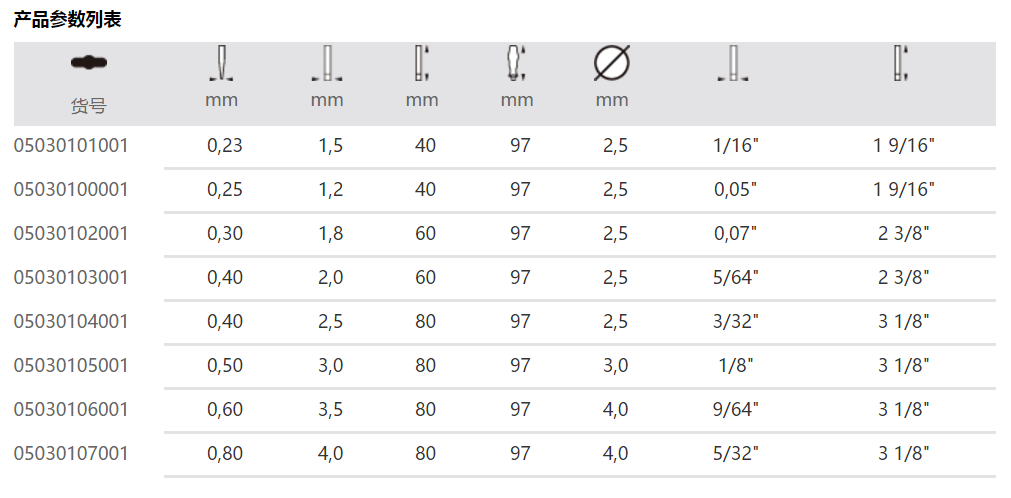Open item number 05030101001
The width and height of the screenshot is (1011, 498).
pyautogui.click(x=71, y=146)
